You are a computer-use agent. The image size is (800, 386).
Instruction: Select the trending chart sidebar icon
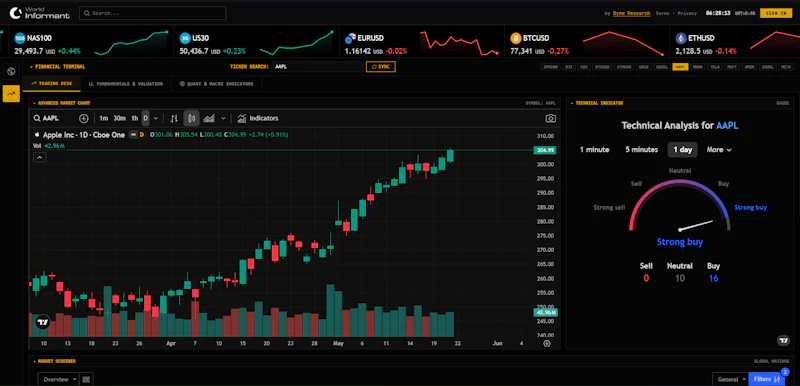click(11, 93)
